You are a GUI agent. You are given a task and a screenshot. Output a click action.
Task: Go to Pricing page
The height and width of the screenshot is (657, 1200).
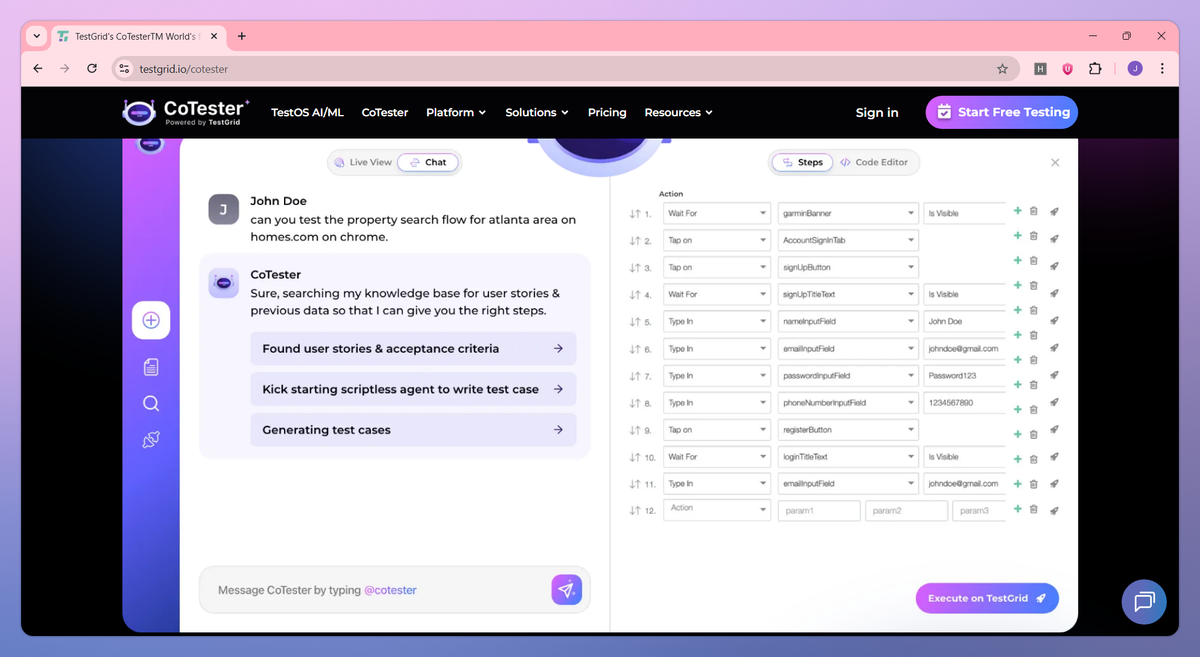(x=607, y=112)
